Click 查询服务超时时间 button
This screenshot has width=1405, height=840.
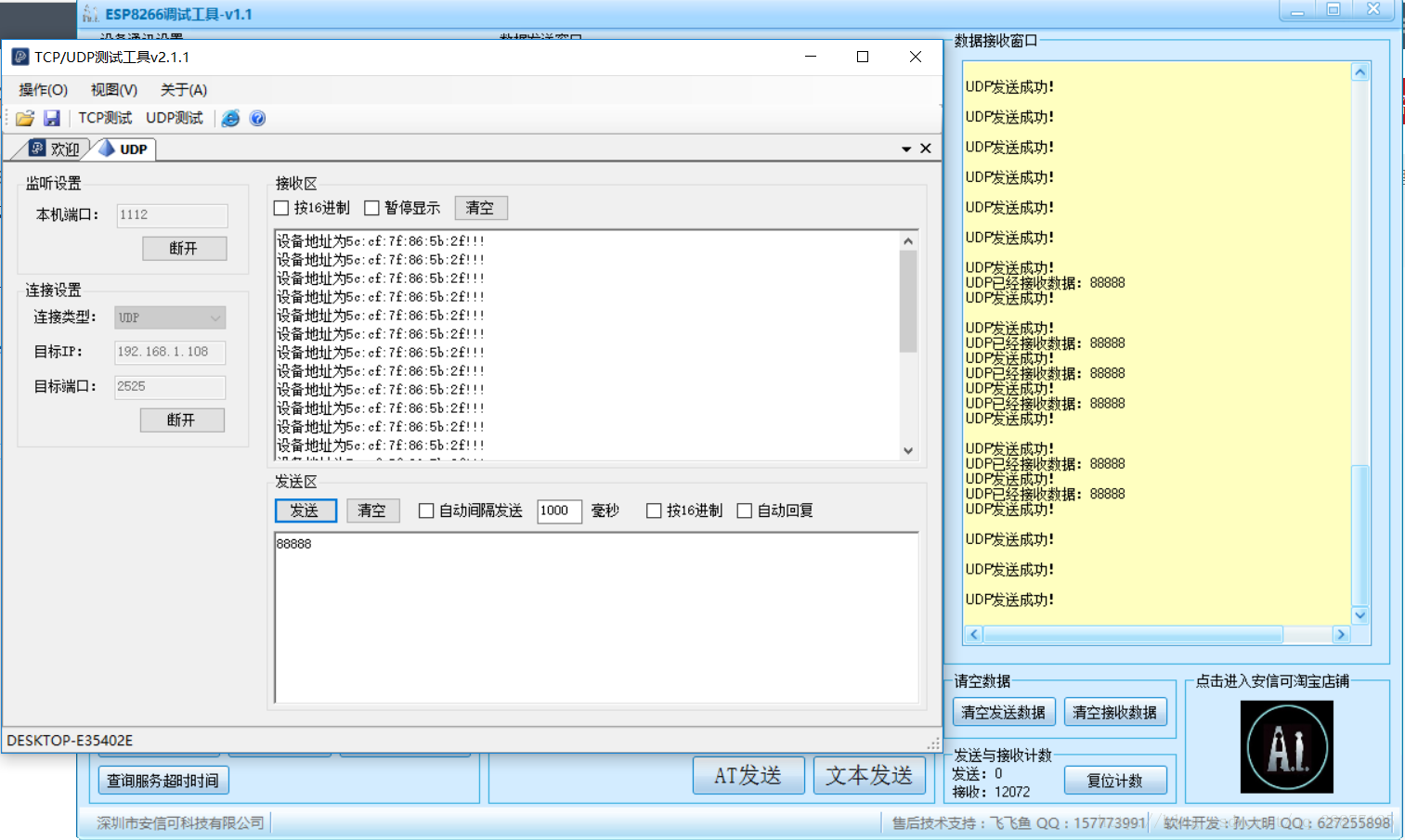163,781
